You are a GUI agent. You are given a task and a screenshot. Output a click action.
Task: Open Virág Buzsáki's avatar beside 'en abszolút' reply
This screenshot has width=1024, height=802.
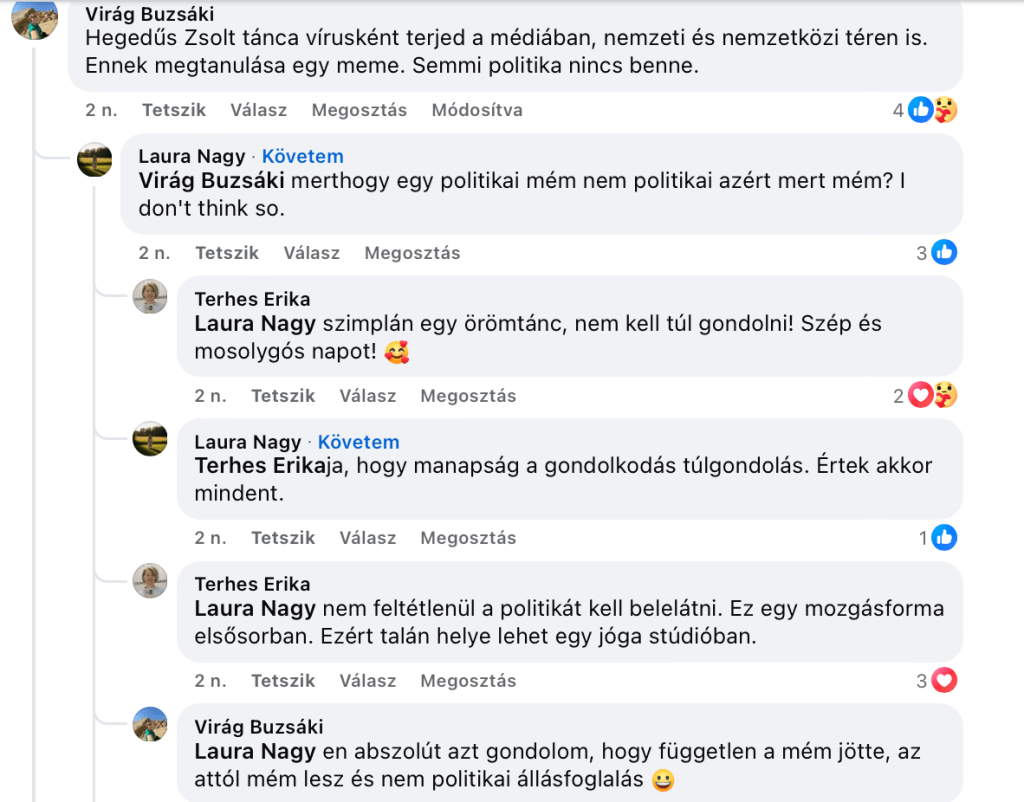(x=150, y=724)
